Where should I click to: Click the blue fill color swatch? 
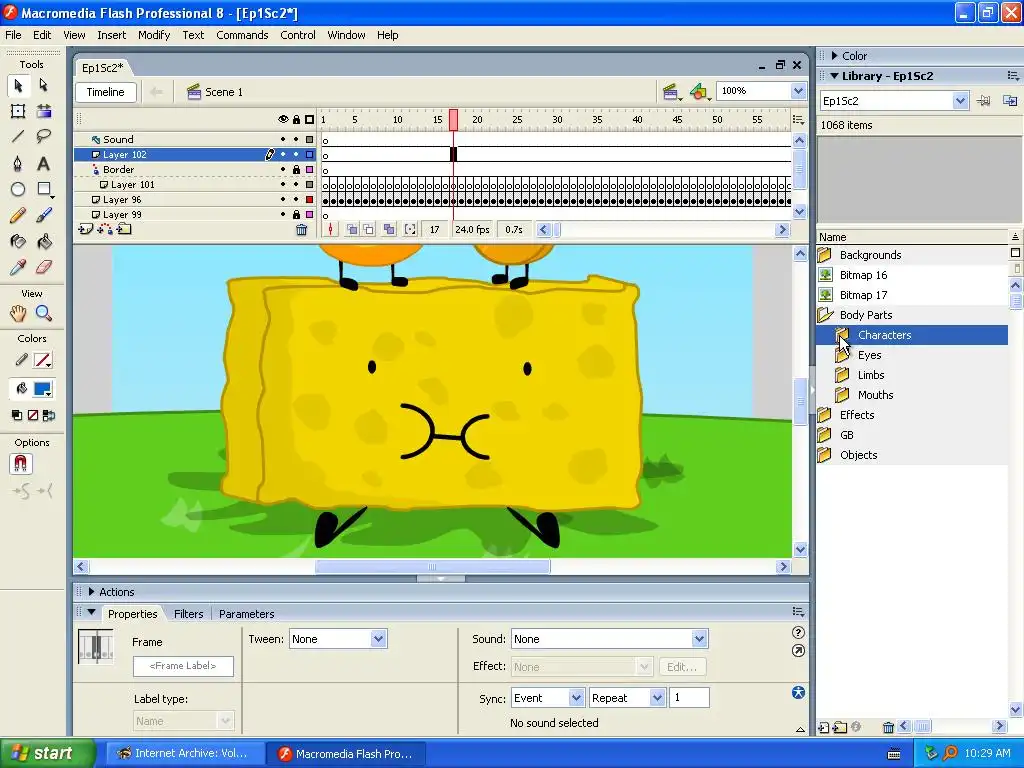[x=42, y=389]
